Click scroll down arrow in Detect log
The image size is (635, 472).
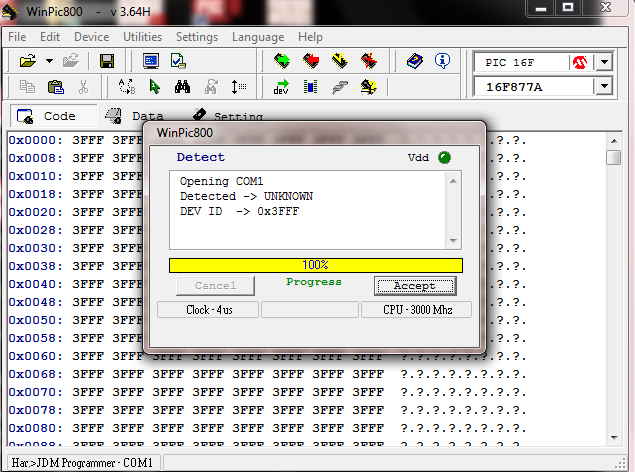pyautogui.click(x=453, y=240)
